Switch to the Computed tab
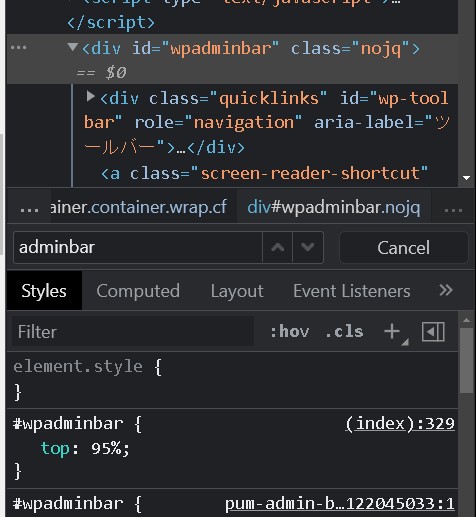Screen dimensions: 476x517 [x=138, y=291]
